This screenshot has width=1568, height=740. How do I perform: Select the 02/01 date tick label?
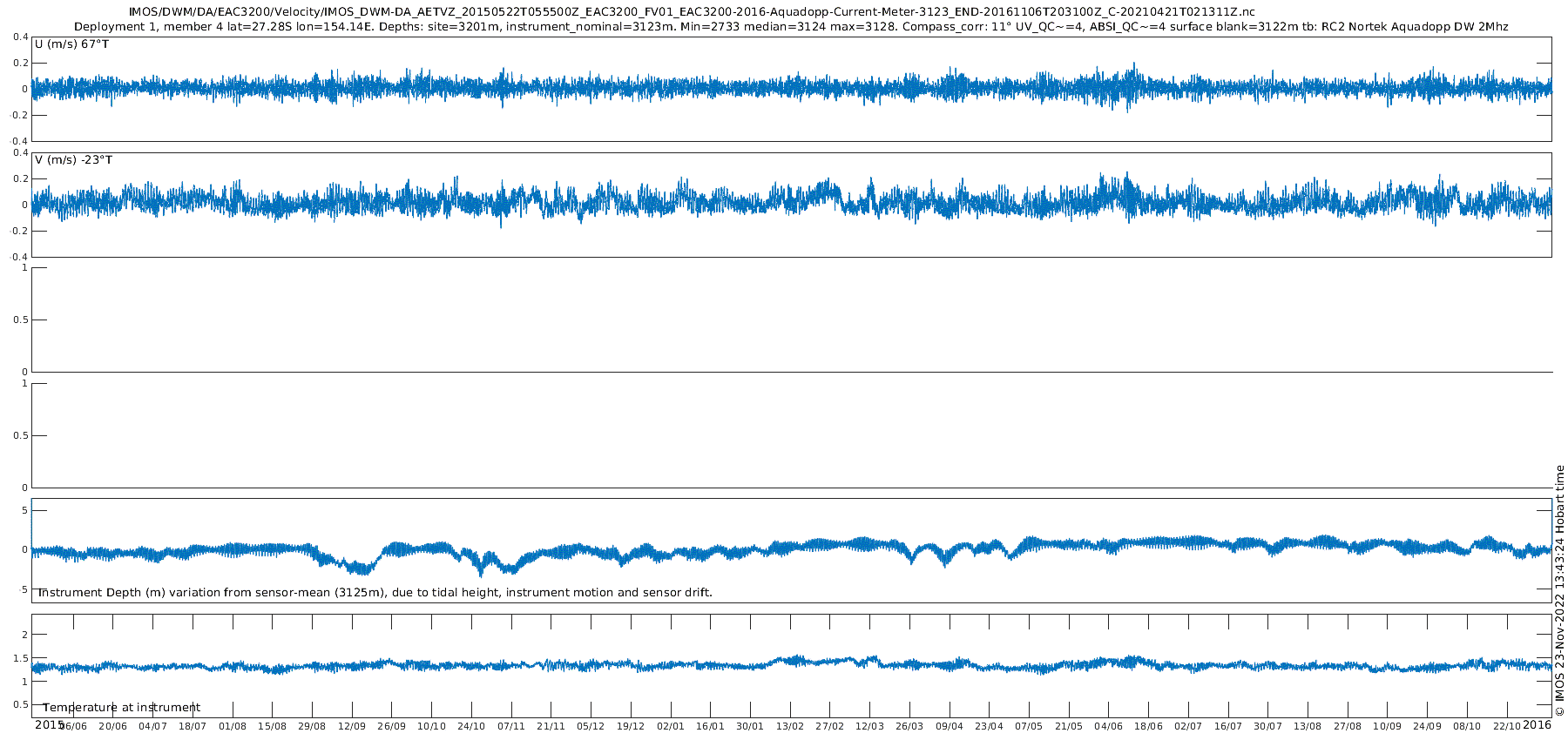click(671, 726)
